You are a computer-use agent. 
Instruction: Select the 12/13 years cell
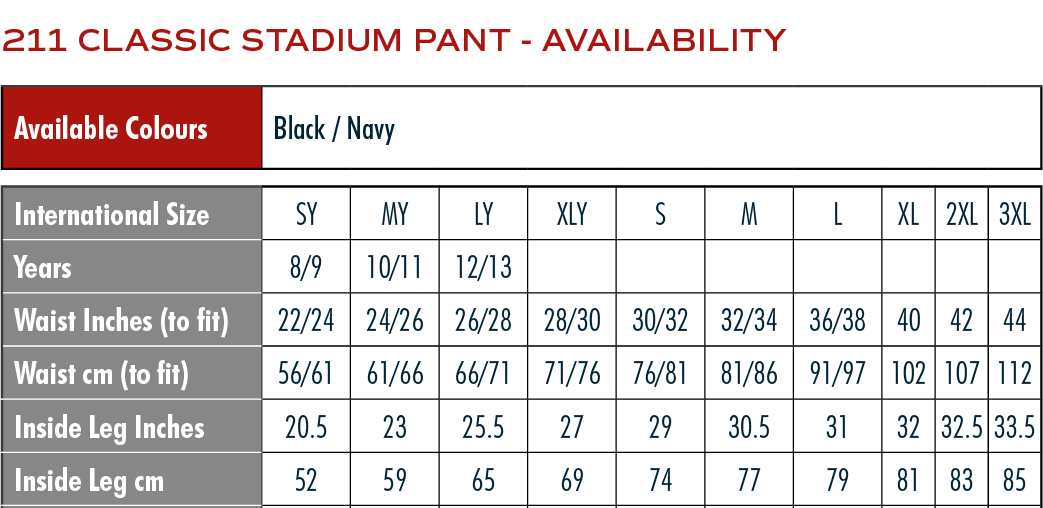pos(483,268)
